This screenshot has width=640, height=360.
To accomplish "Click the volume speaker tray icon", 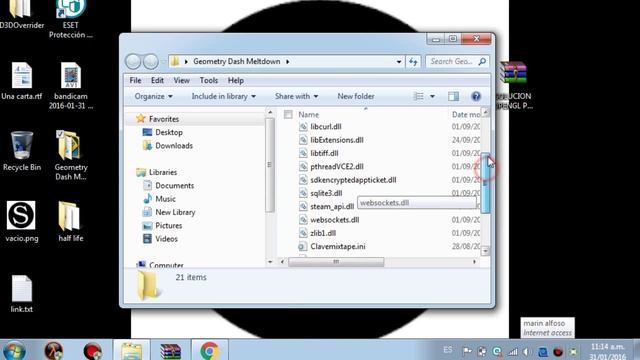I will click(x=527, y=351).
